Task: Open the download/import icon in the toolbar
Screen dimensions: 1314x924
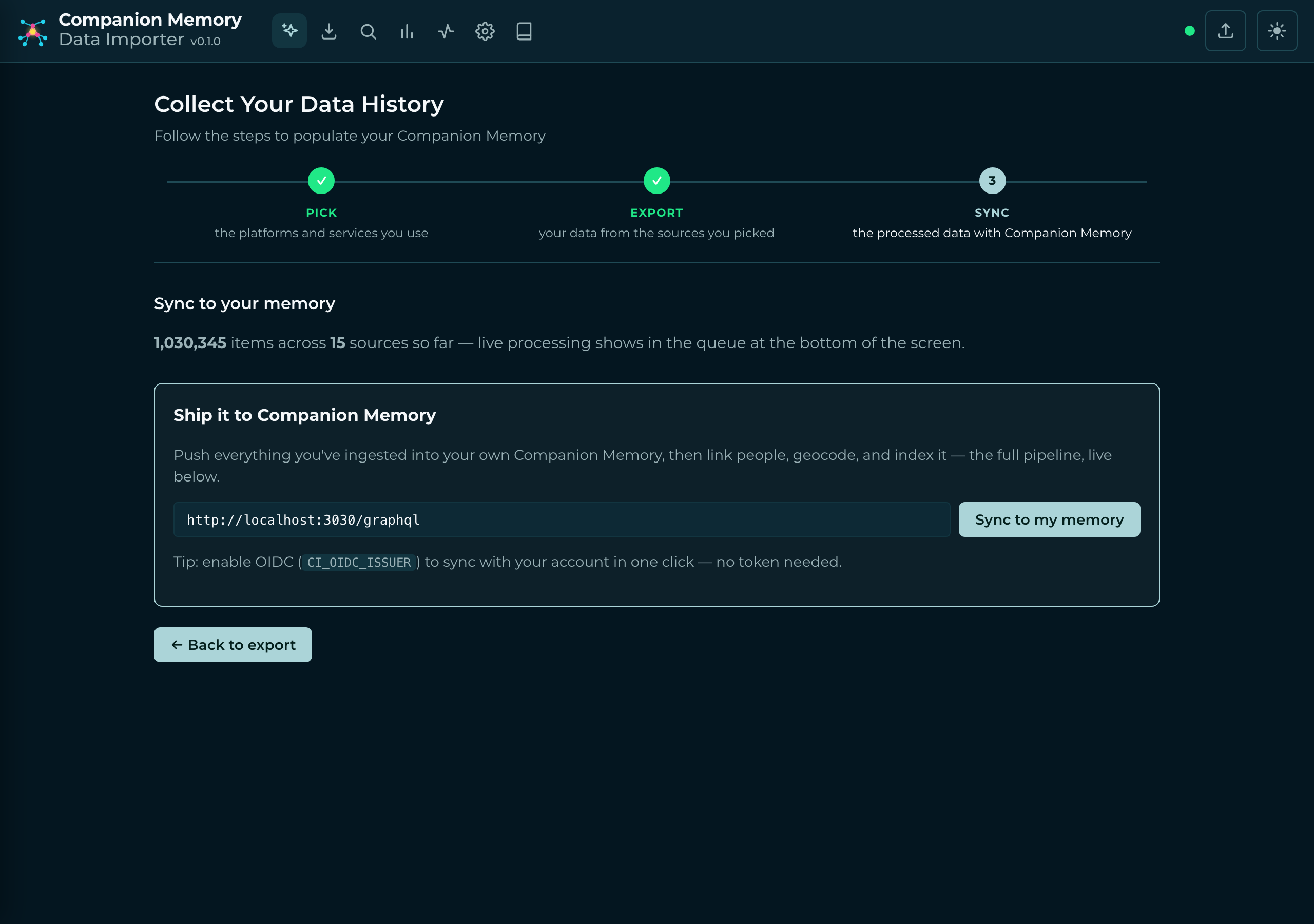Action: pos(328,31)
